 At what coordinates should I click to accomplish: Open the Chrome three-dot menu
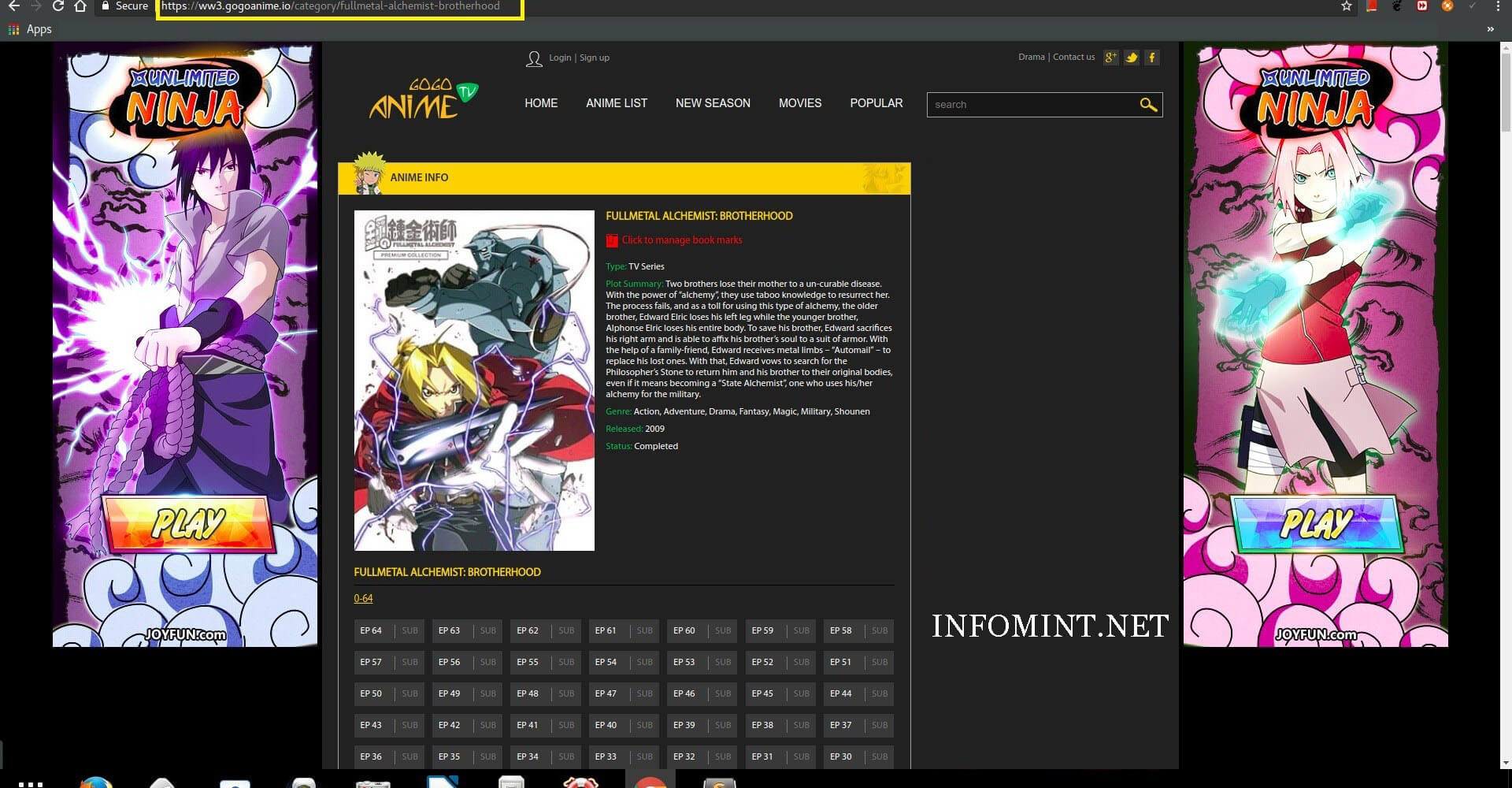pos(1498,6)
